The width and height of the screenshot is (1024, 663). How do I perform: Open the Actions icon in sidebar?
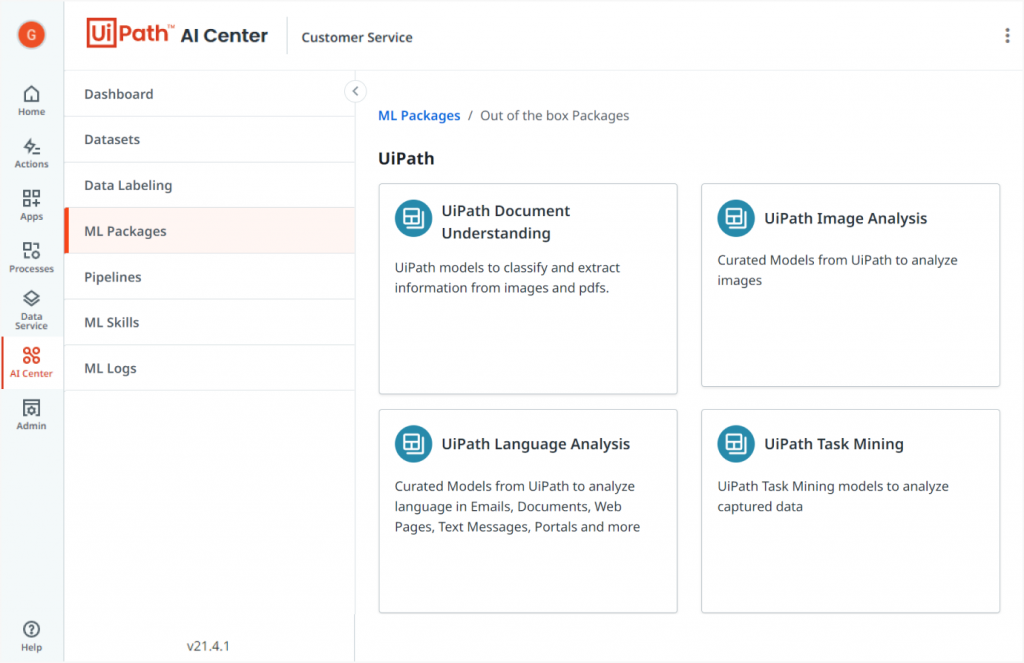tap(31, 153)
